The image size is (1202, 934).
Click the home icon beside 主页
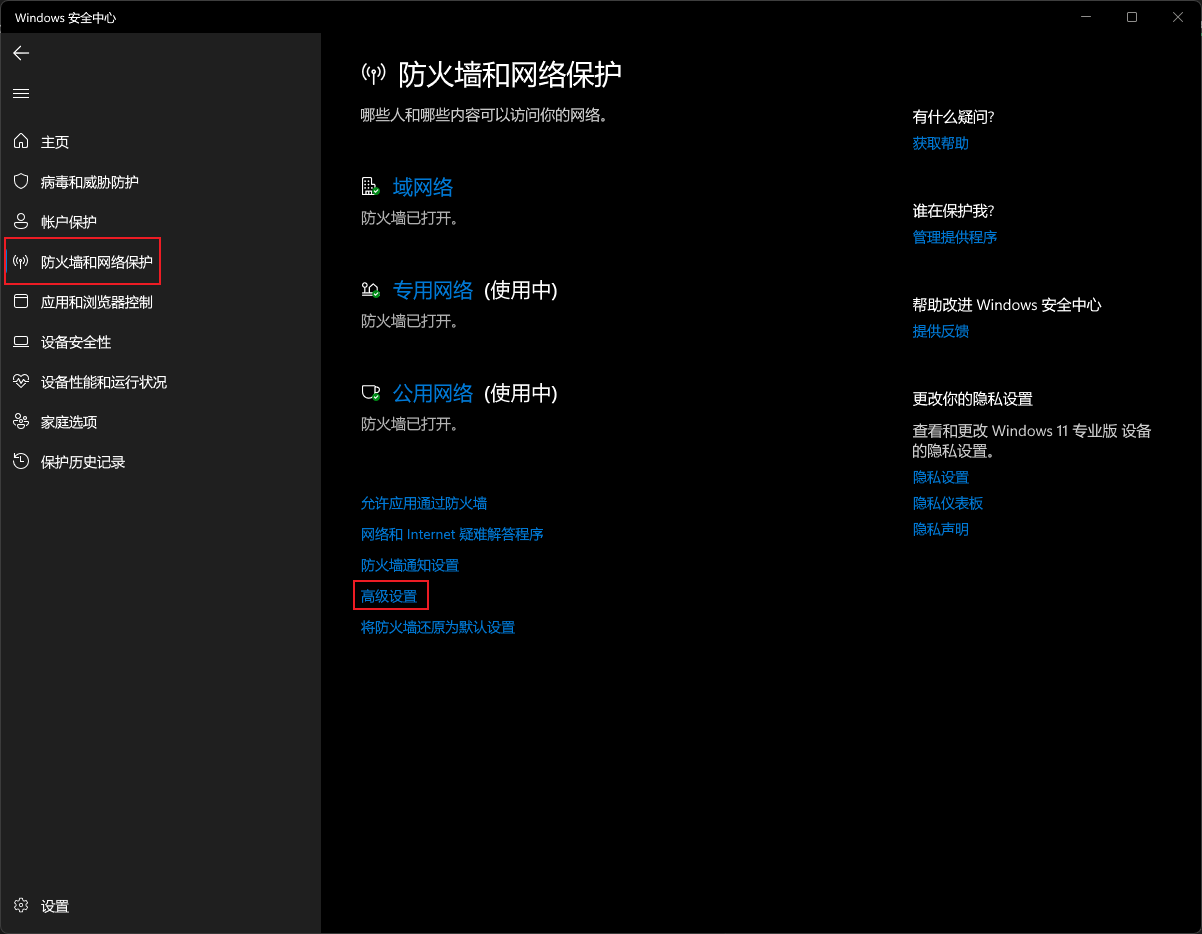click(21, 142)
